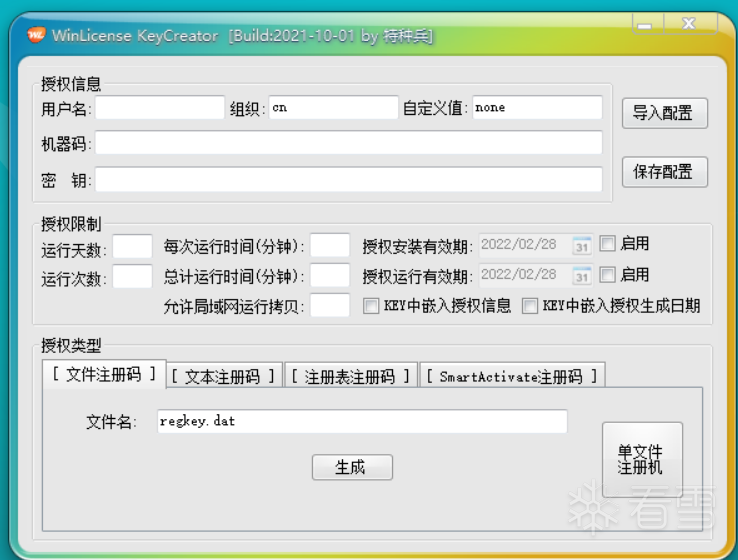This screenshot has width=738, height=560.
Task: Open the SmartActivate注册码 tab
Action: [x=512, y=376]
